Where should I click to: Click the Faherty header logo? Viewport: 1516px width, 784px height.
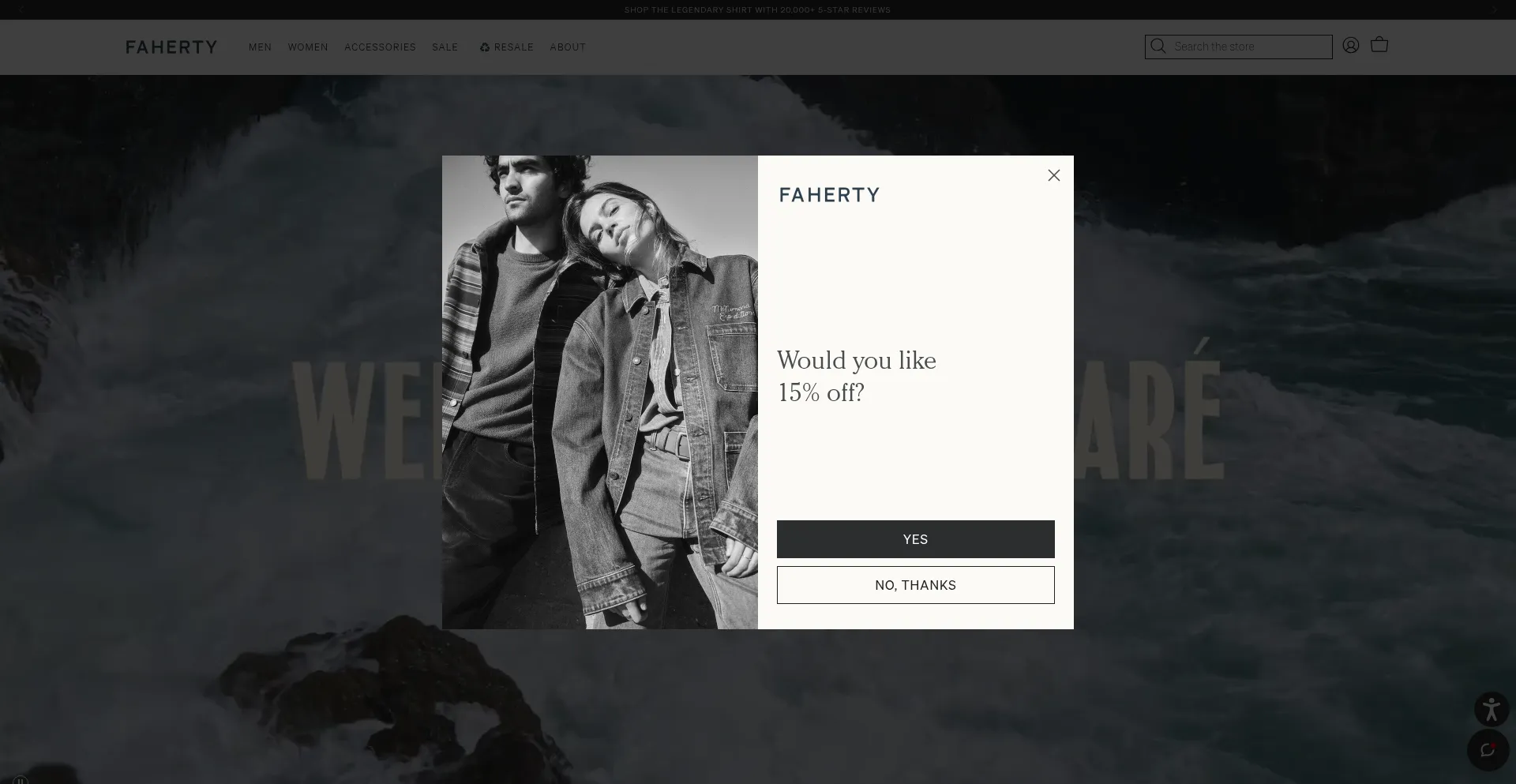click(171, 47)
